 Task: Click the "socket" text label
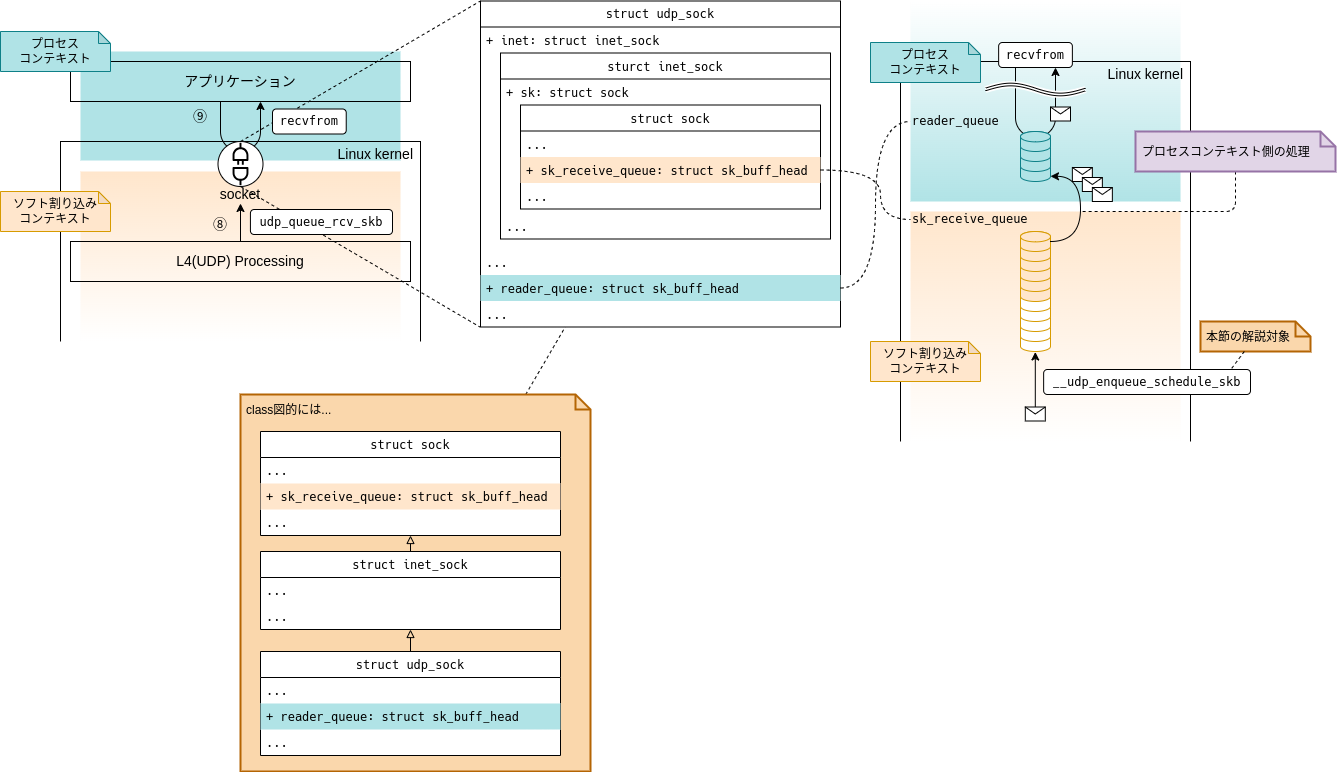tap(240, 194)
